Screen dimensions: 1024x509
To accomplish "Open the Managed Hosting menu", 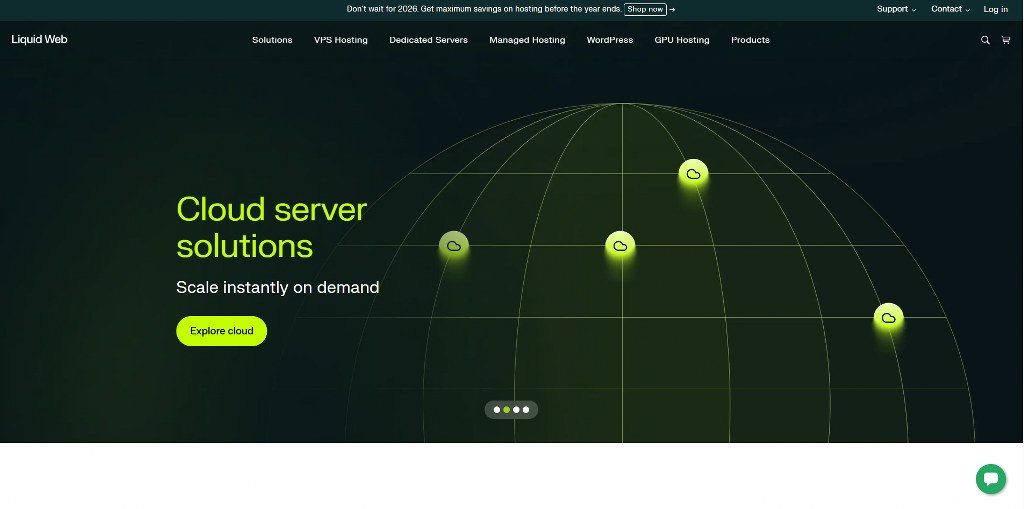I will (527, 40).
